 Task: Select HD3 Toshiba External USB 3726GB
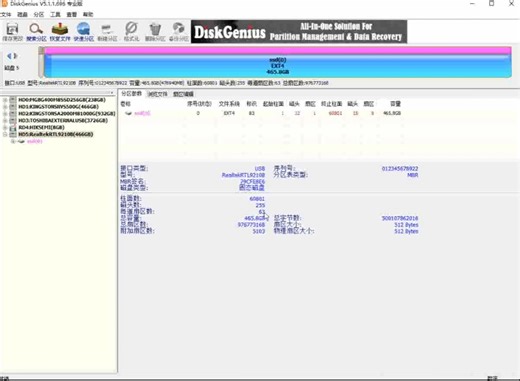point(63,120)
